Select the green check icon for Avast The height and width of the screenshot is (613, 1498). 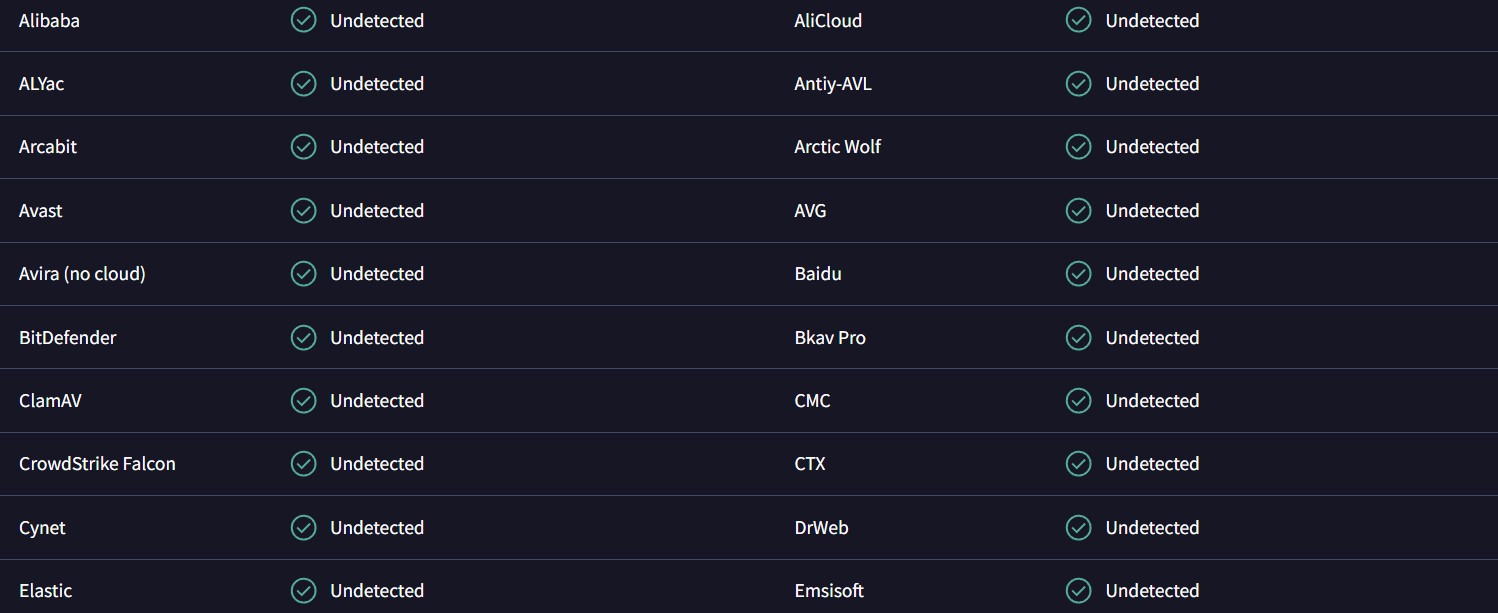coord(303,210)
